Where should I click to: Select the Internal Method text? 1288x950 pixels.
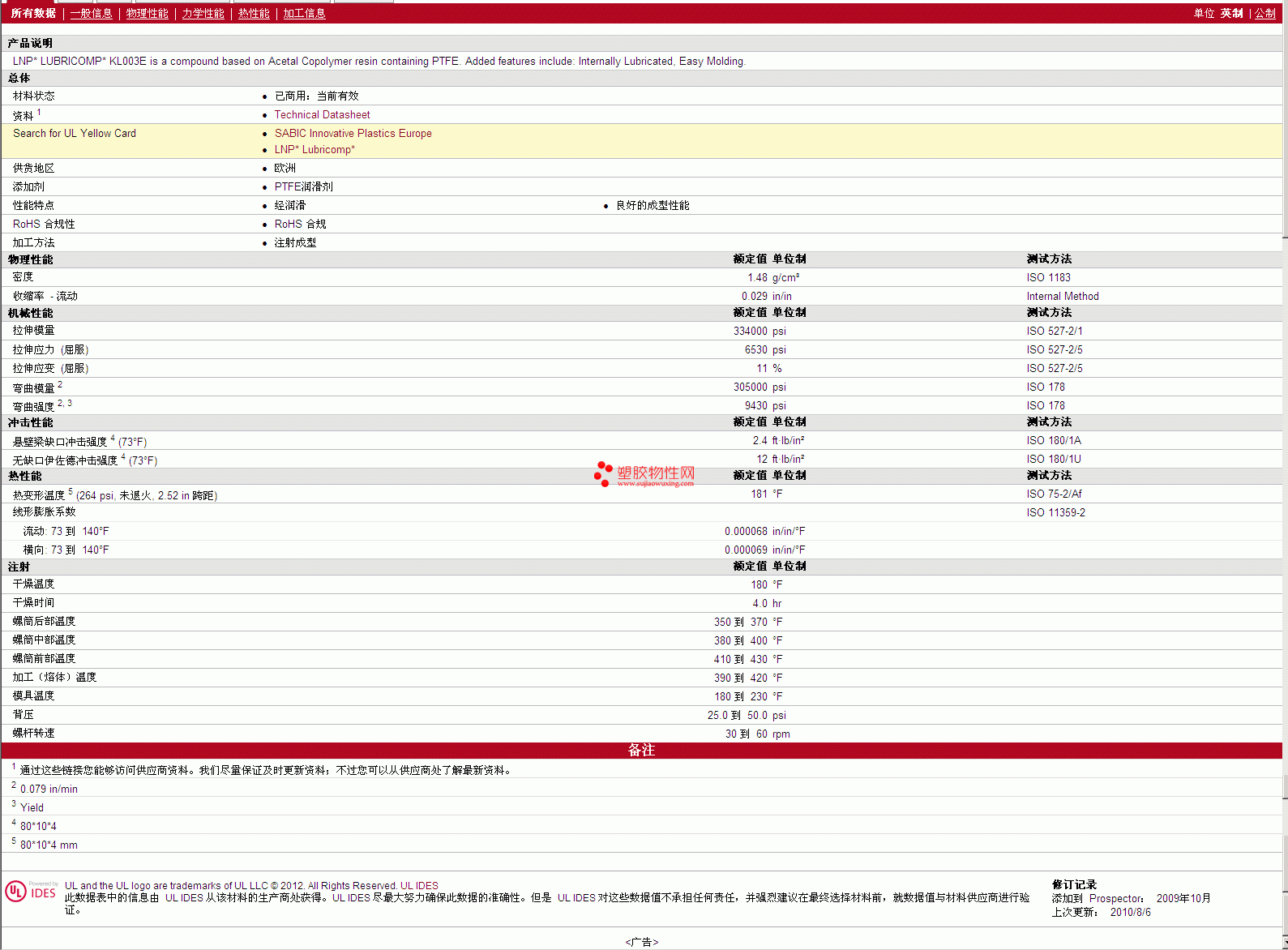(1063, 297)
